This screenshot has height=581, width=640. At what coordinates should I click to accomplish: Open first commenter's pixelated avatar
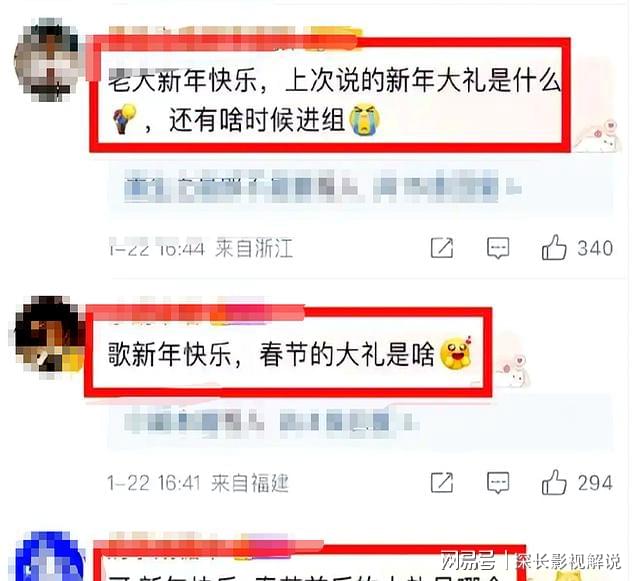click(47, 60)
